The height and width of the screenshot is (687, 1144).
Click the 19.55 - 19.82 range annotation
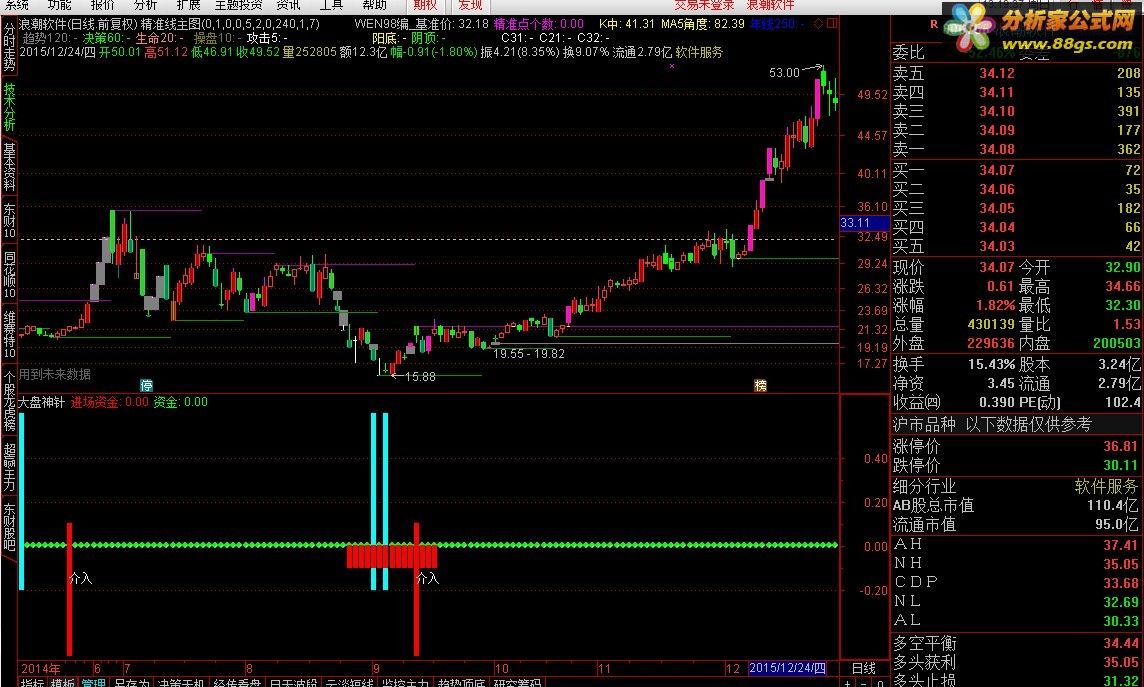click(529, 354)
